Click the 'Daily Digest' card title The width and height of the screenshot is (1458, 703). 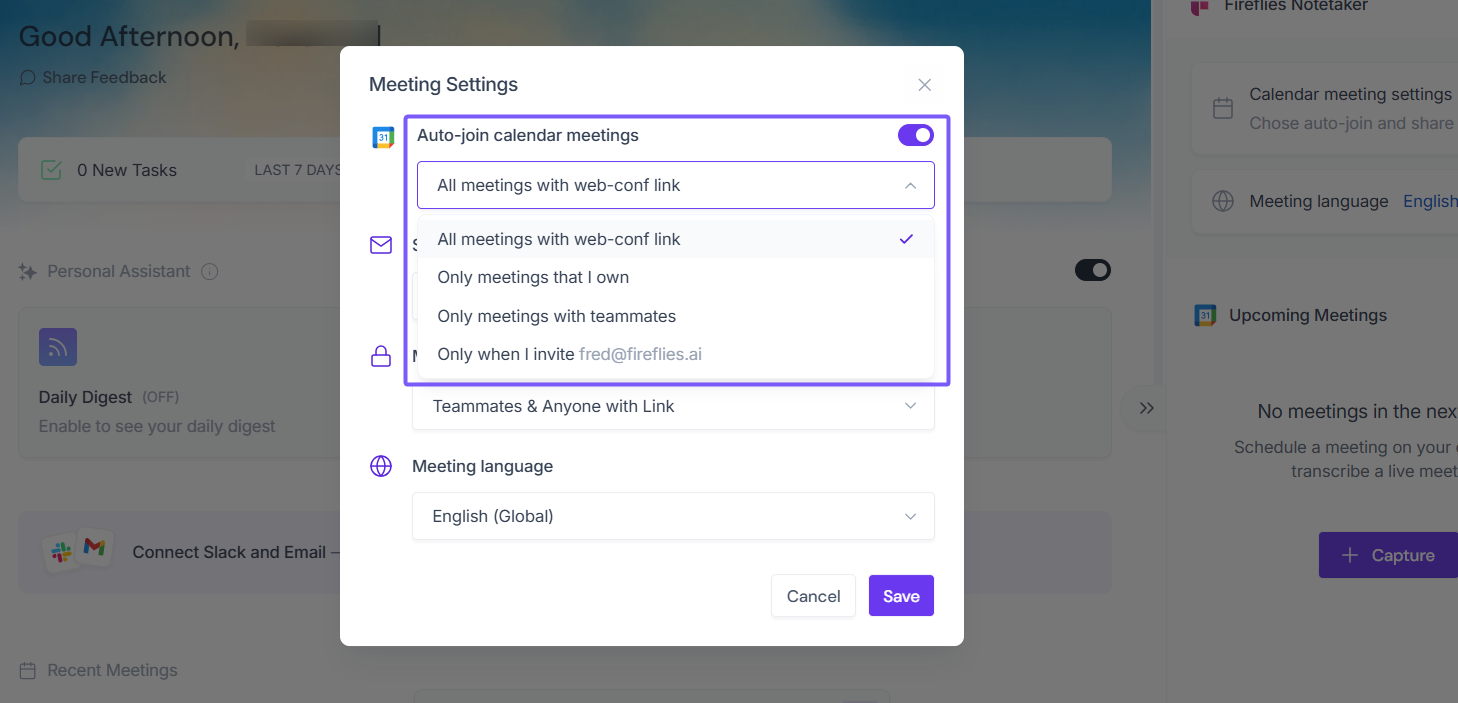(x=86, y=397)
